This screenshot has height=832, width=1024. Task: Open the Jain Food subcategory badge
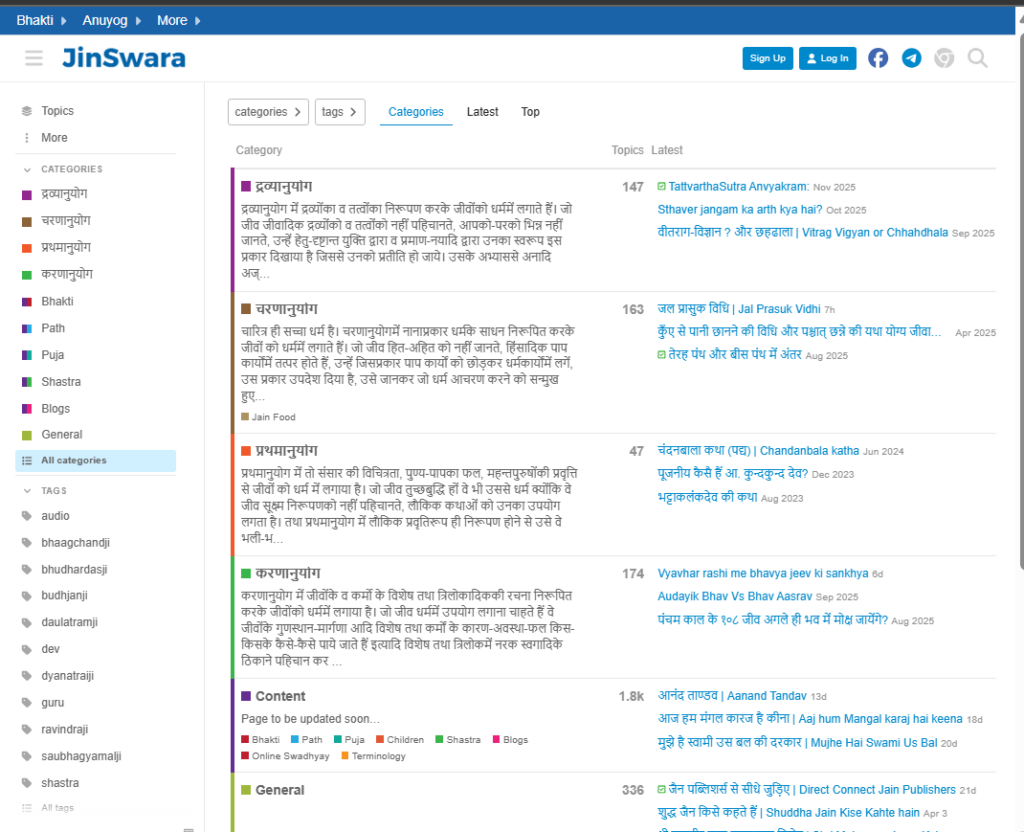268,417
